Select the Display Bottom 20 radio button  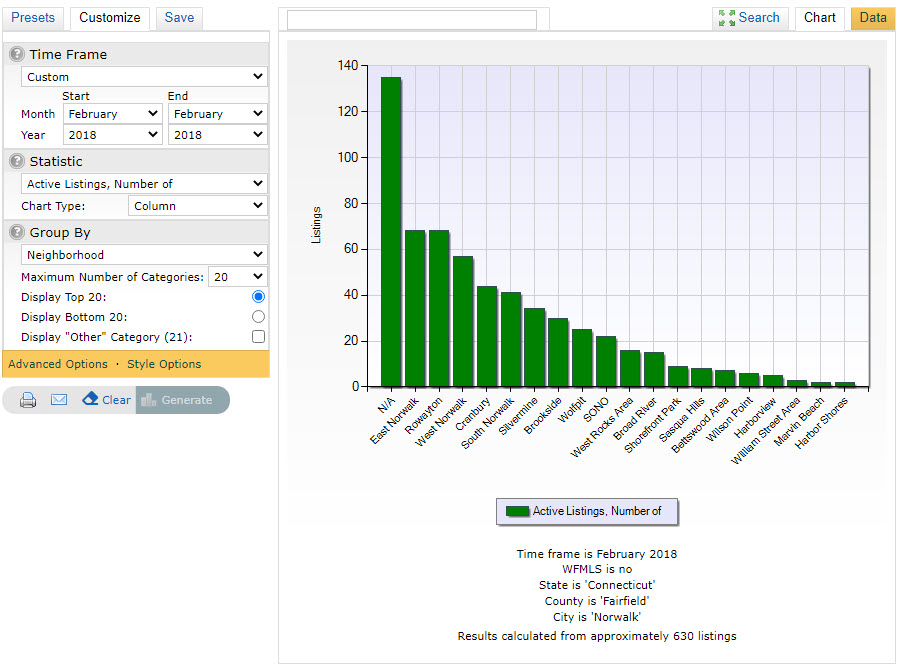coord(258,317)
